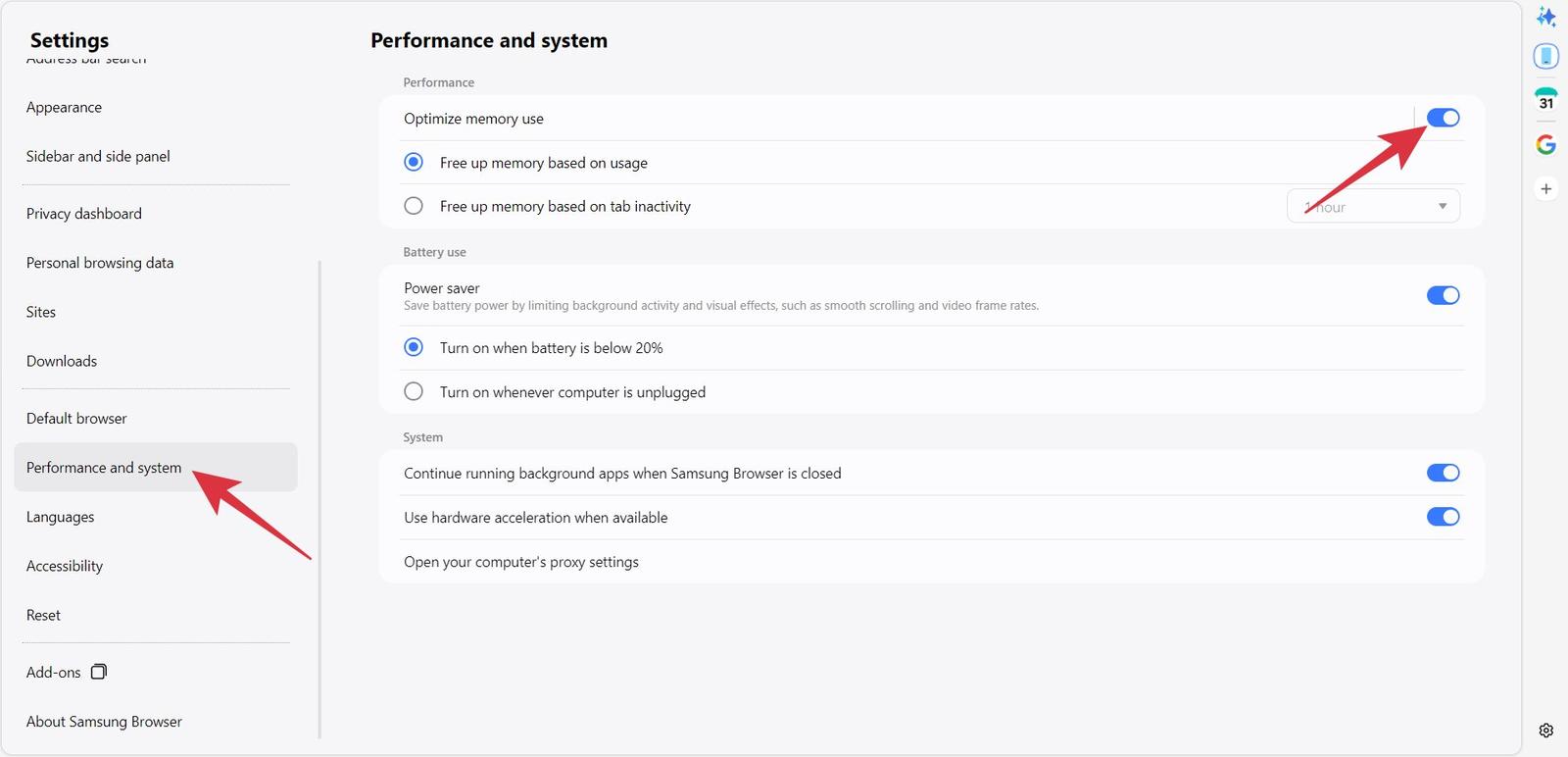Open Default browser settings
This screenshot has width=1568, height=757.
click(x=76, y=418)
